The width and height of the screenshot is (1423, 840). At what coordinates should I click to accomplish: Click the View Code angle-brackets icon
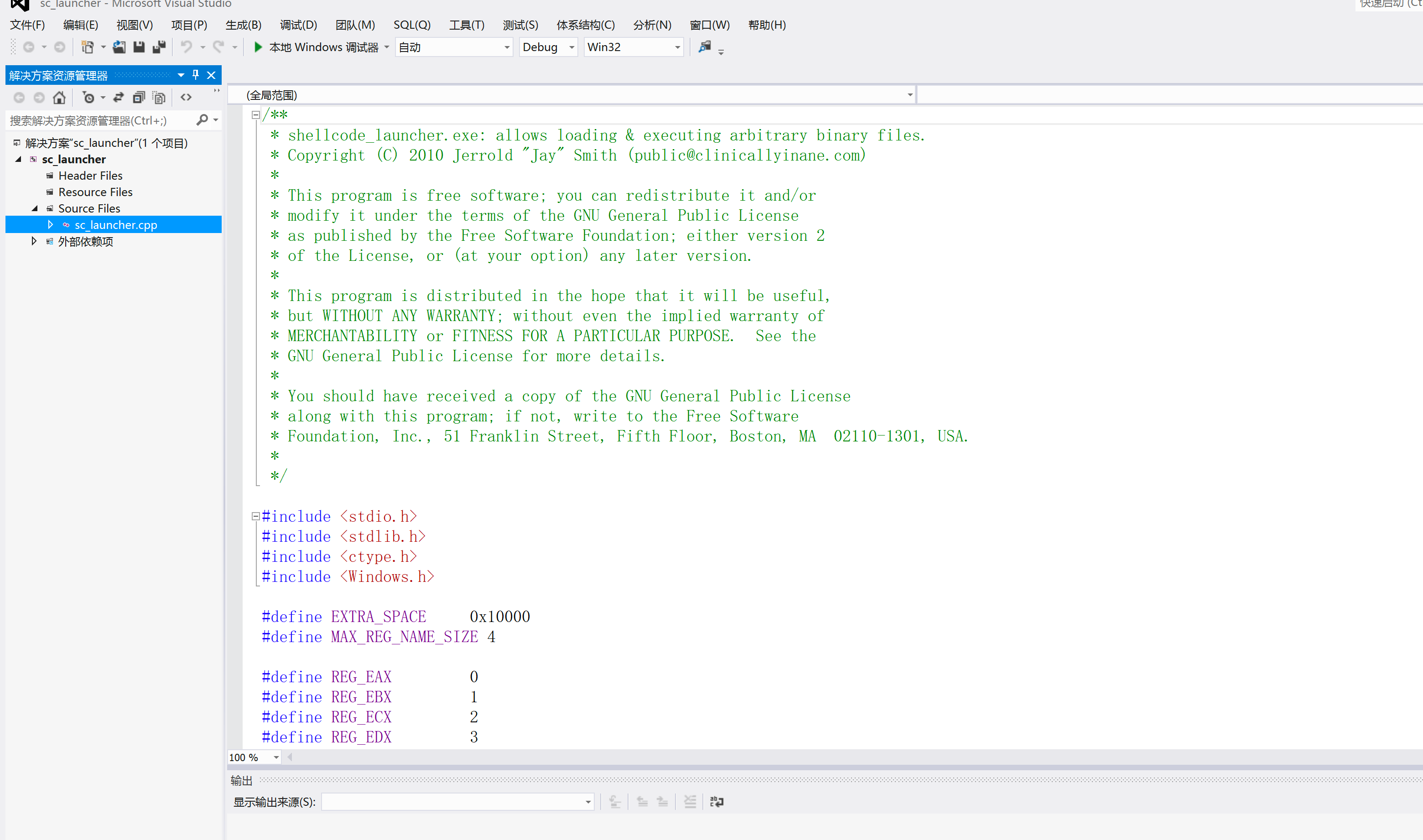pyautogui.click(x=186, y=97)
